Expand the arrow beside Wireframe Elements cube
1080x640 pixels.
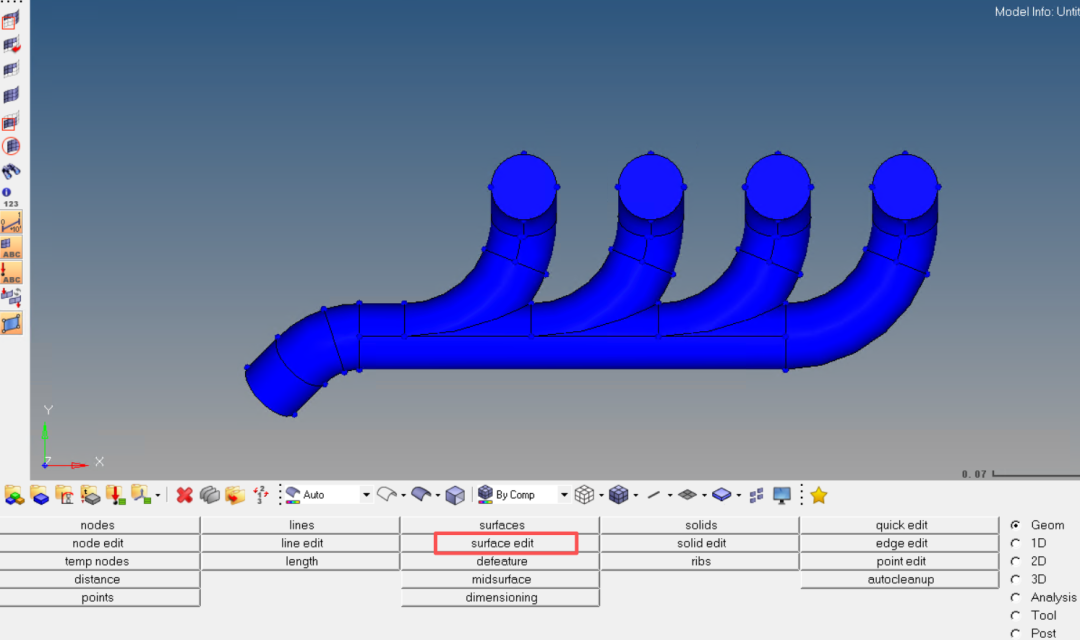pyautogui.click(x=601, y=495)
